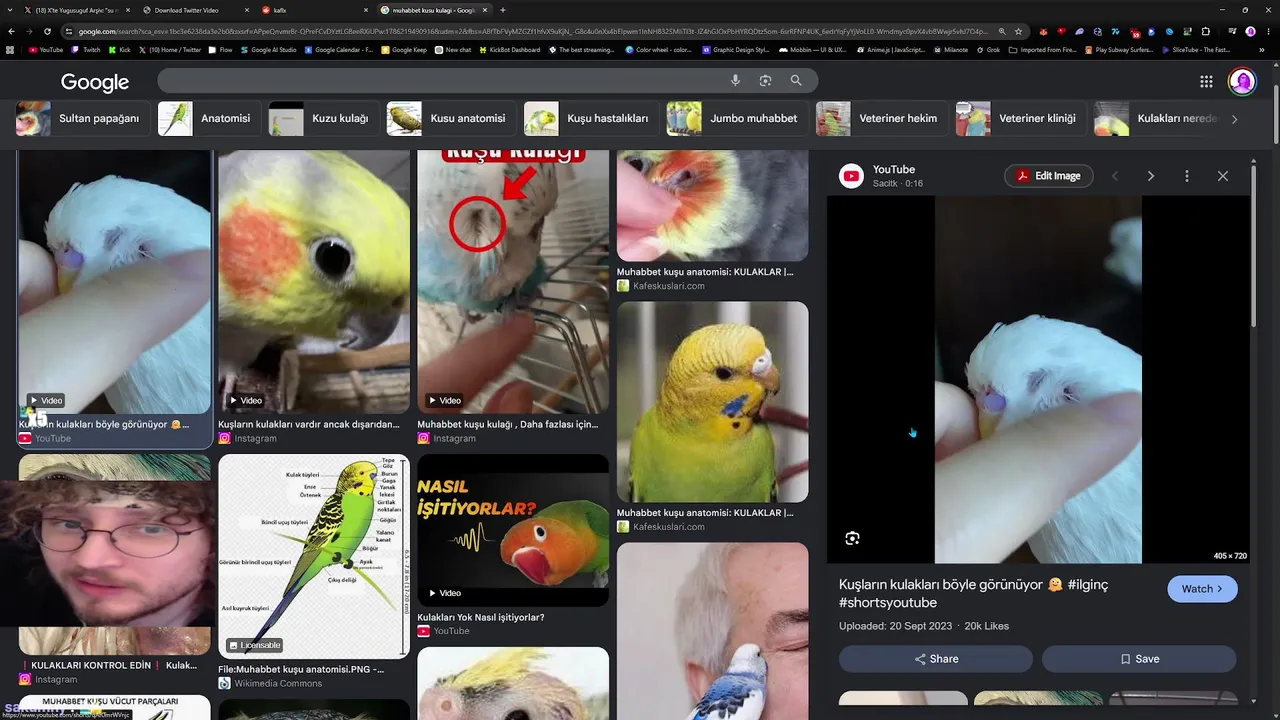Bookmark this page with the star icon
The width and height of the screenshot is (1280, 720).
[1019, 31]
